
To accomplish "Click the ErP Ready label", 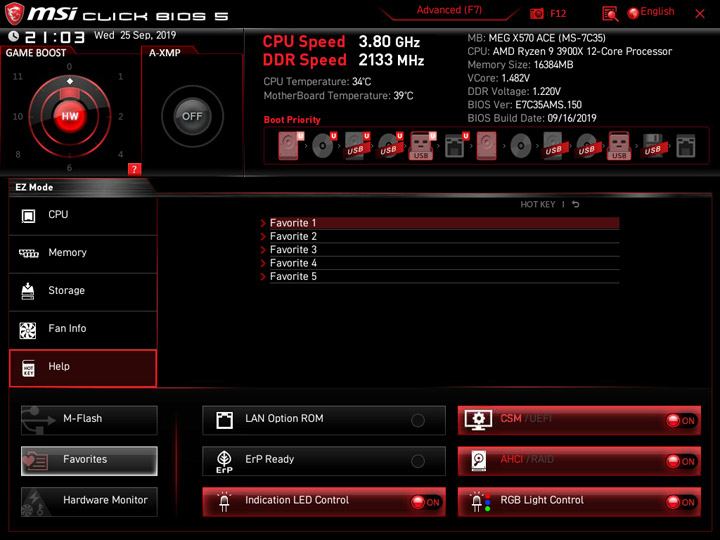I will pos(270,459).
